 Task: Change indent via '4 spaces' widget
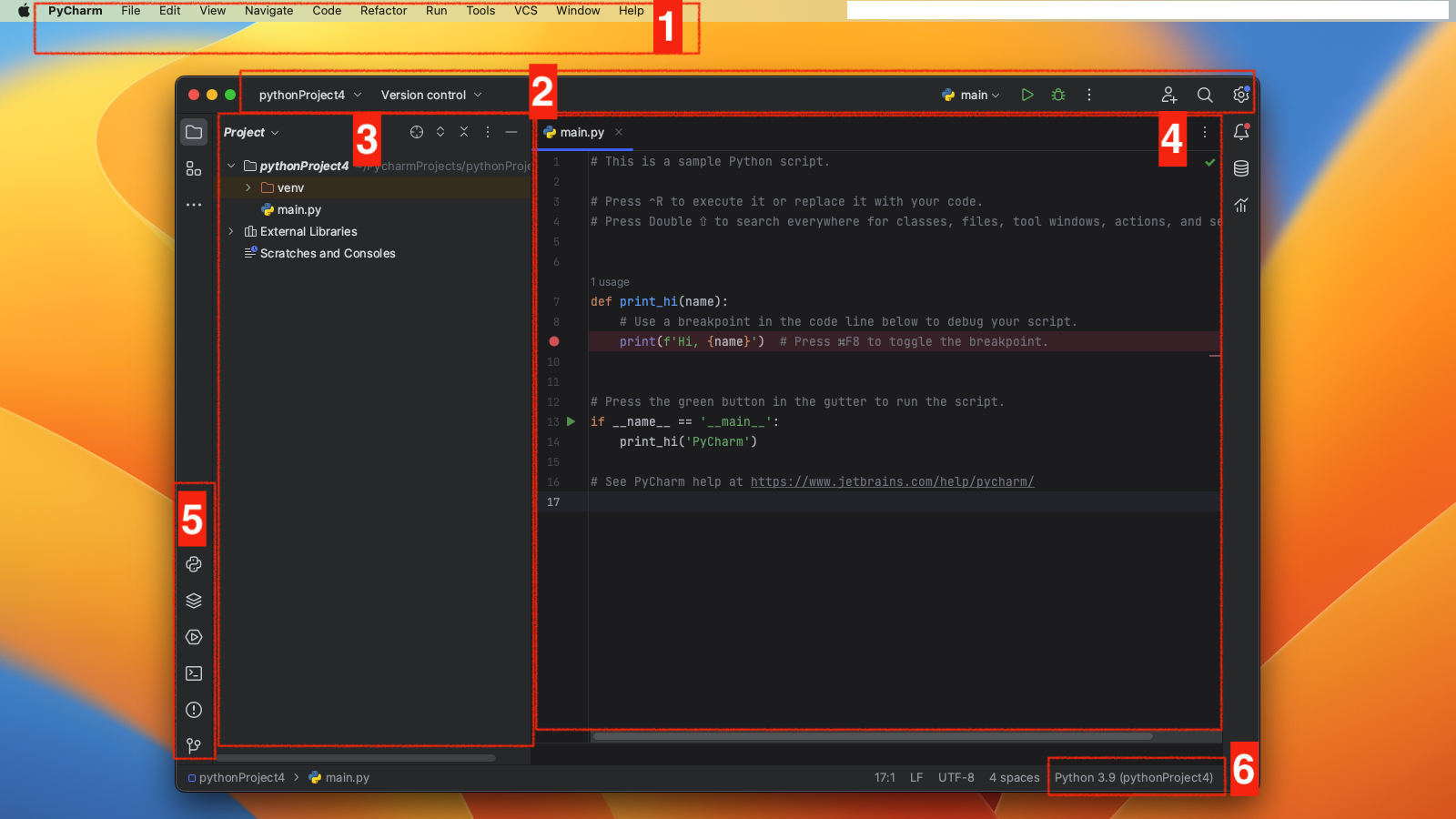1015,777
